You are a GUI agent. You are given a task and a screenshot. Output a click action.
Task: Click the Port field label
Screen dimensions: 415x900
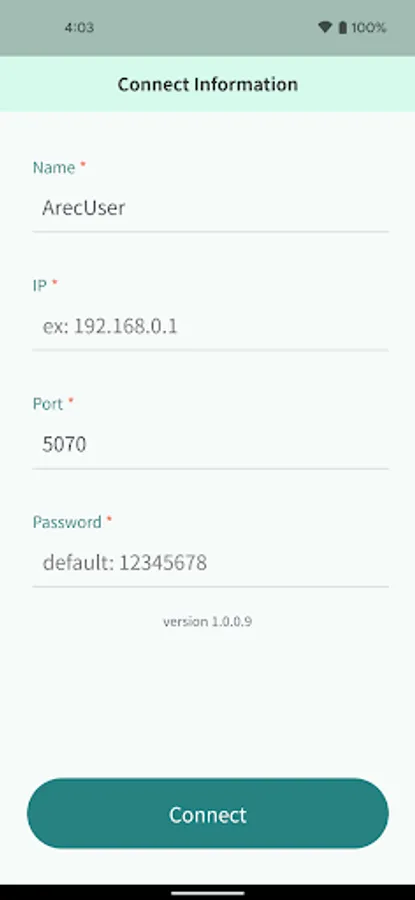click(x=48, y=404)
